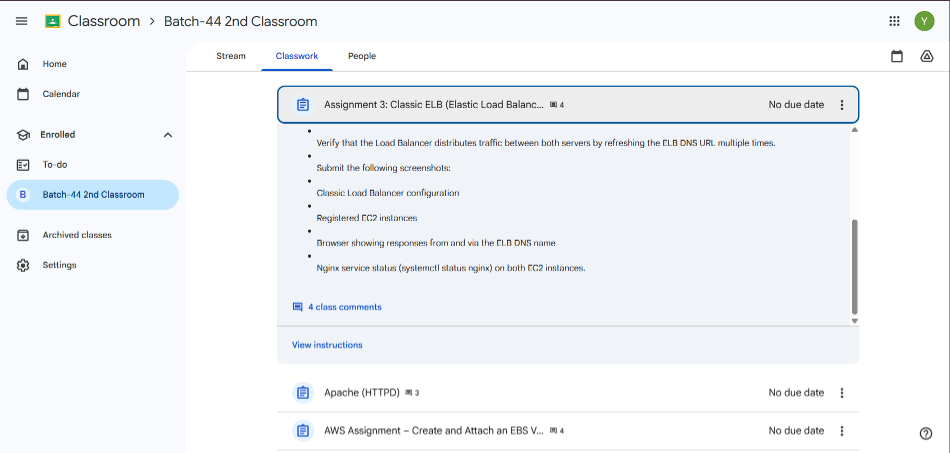Open the Google Calendar icon in tab bar

click(x=897, y=56)
